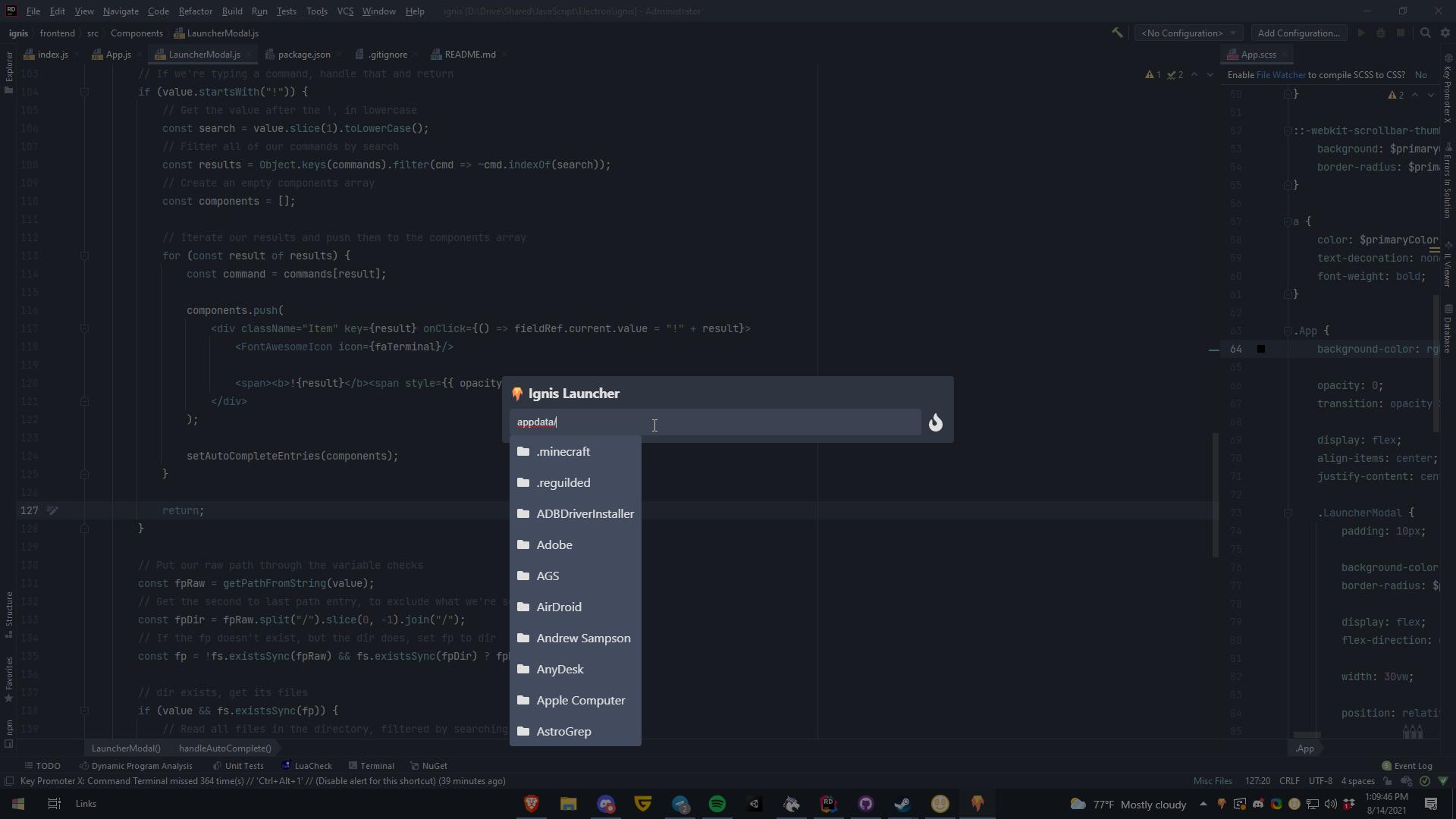
Task: Switch to package.json editor tab
Action: click(297, 55)
